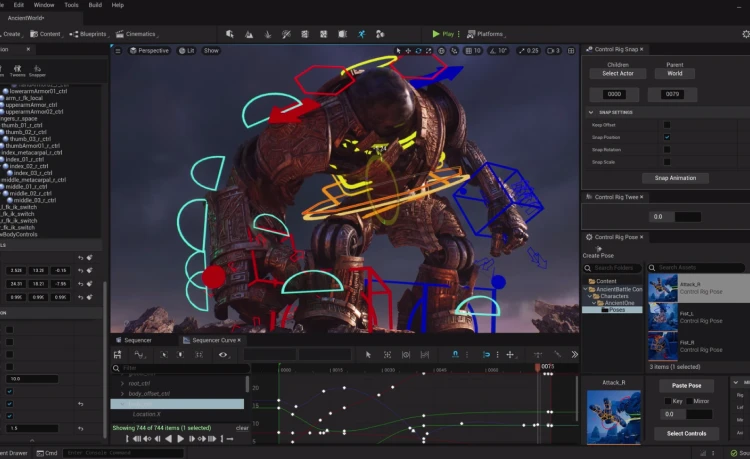Screen dimensions: 750x459
Task: Open the Edit menu
Action: click(x=19, y=5)
